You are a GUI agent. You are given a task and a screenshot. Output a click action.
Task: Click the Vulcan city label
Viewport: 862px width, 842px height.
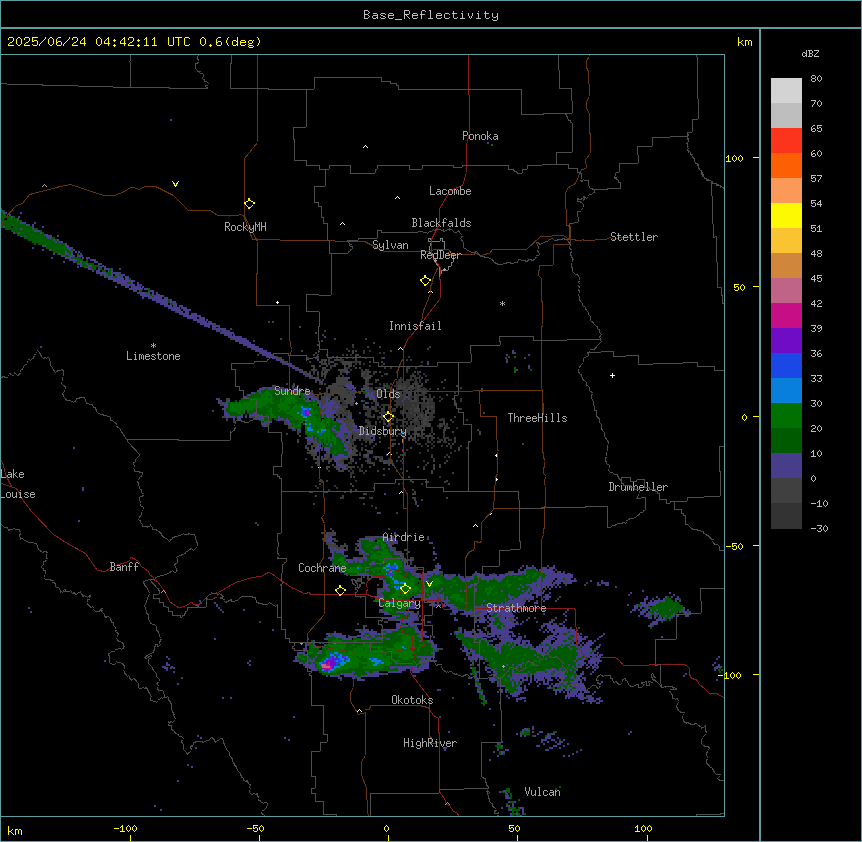click(x=542, y=792)
